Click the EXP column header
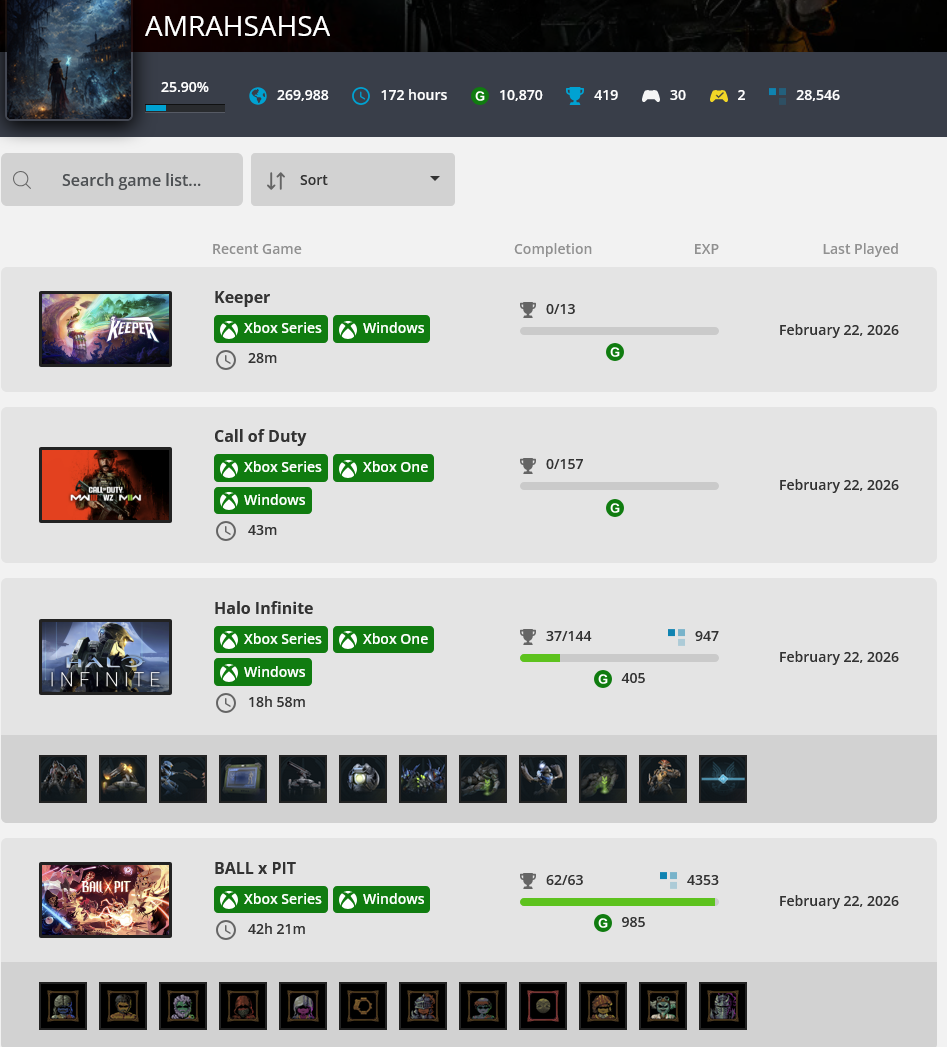 click(706, 249)
